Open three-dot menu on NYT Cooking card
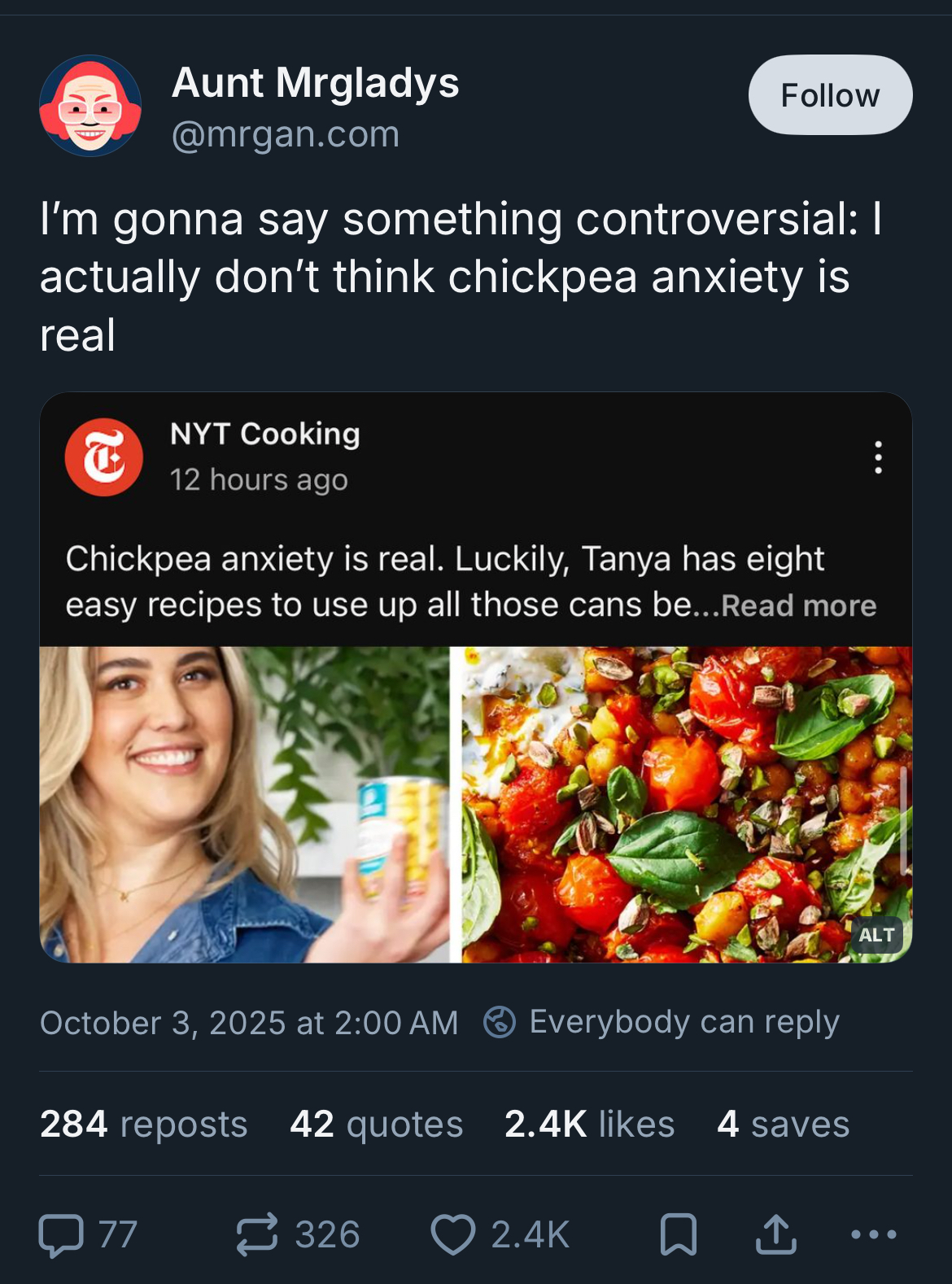This screenshot has height=1284, width=952. 877,457
